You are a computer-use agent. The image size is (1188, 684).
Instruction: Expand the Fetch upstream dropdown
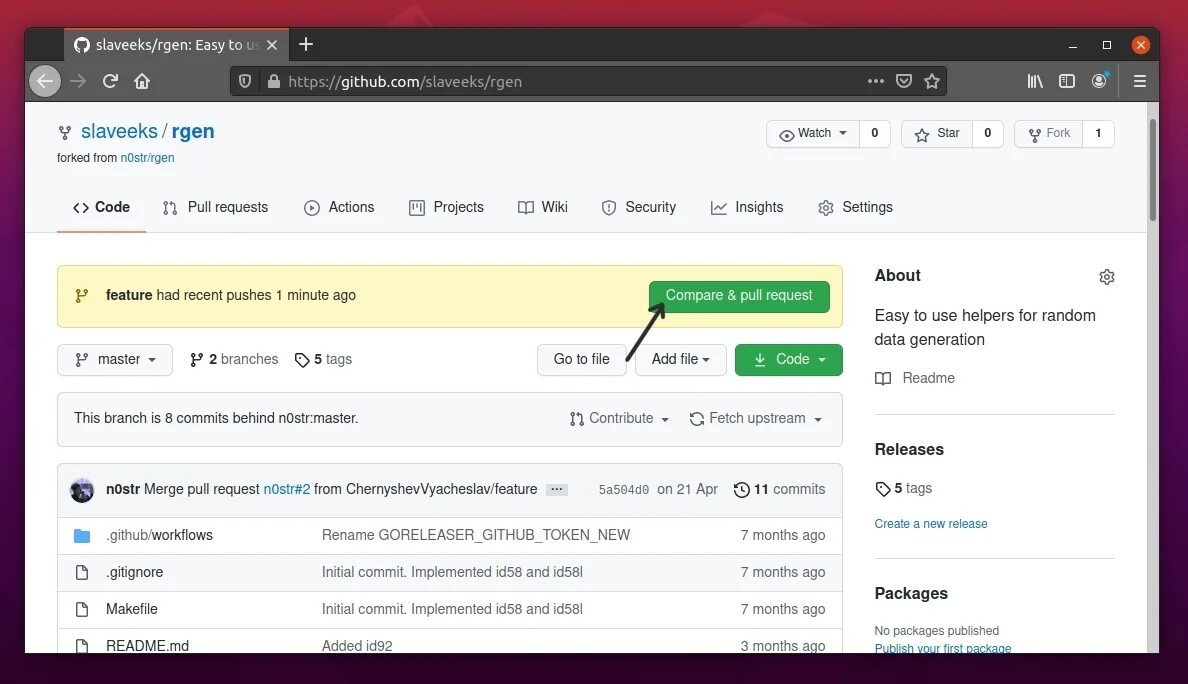point(755,419)
